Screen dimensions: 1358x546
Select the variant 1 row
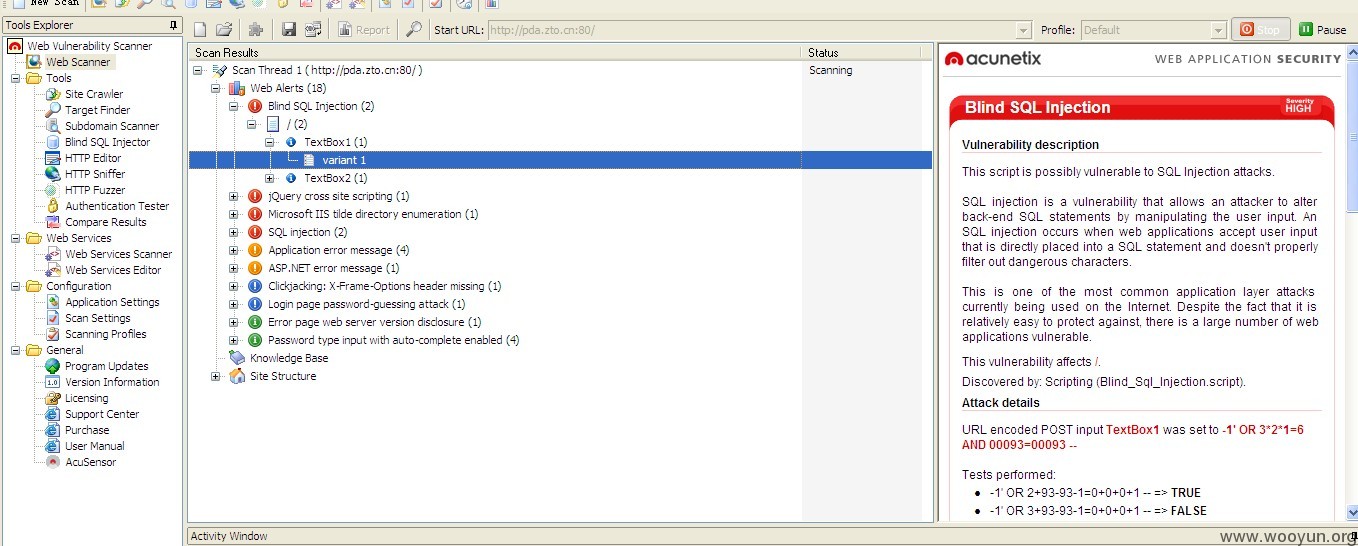[x=560, y=160]
